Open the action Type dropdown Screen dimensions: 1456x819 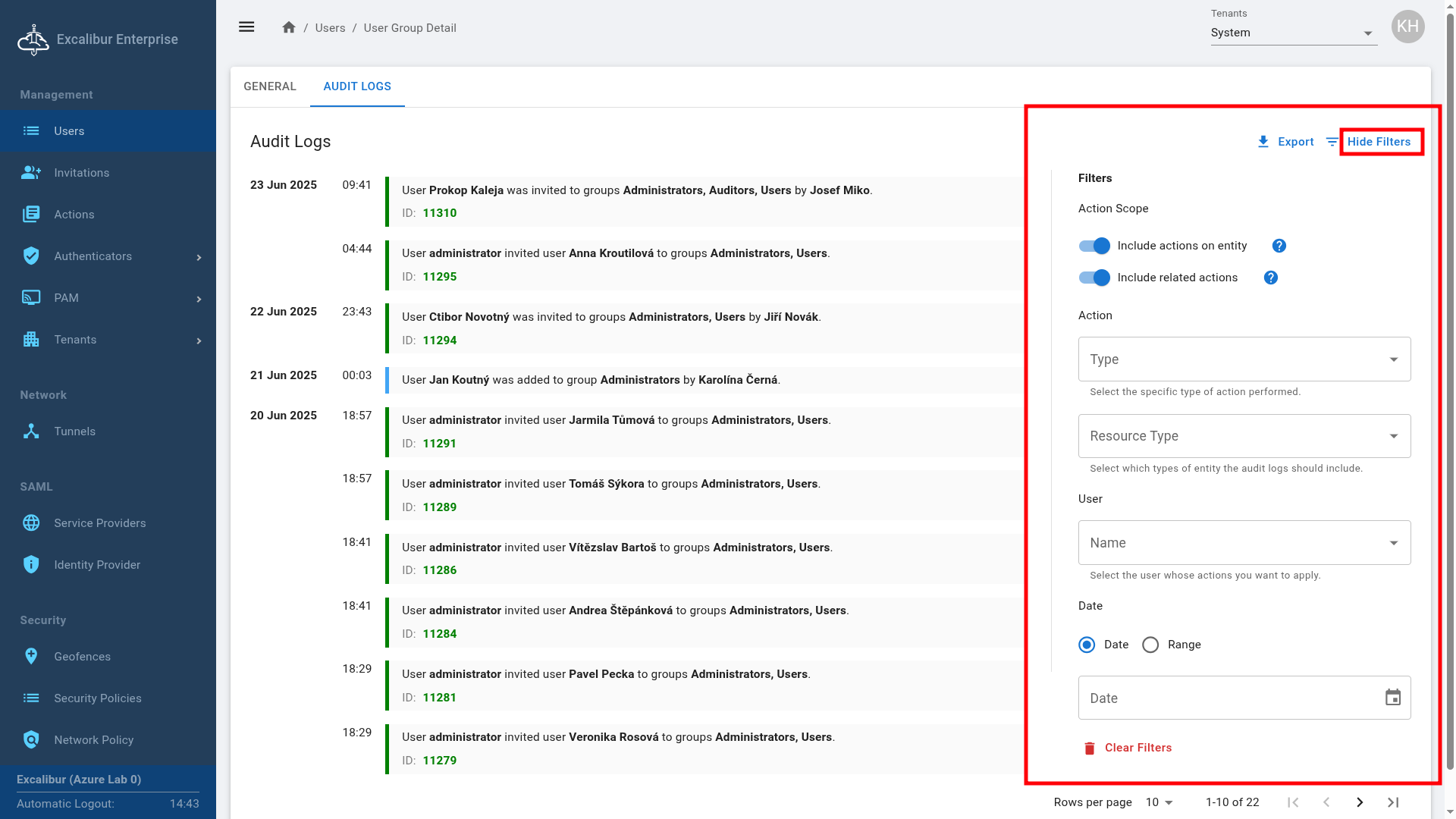(1244, 359)
